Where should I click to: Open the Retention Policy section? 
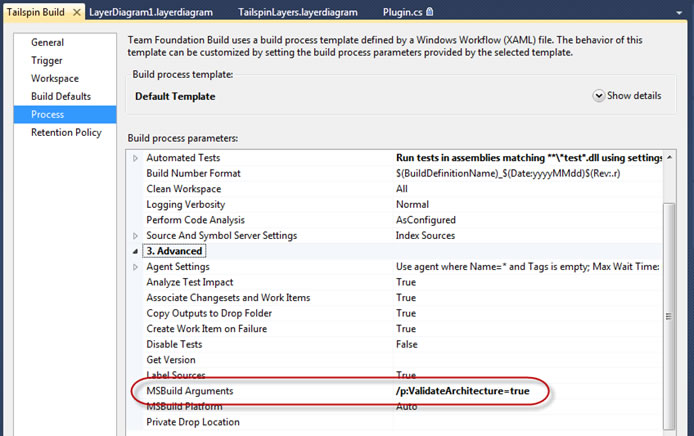click(65, 132)
